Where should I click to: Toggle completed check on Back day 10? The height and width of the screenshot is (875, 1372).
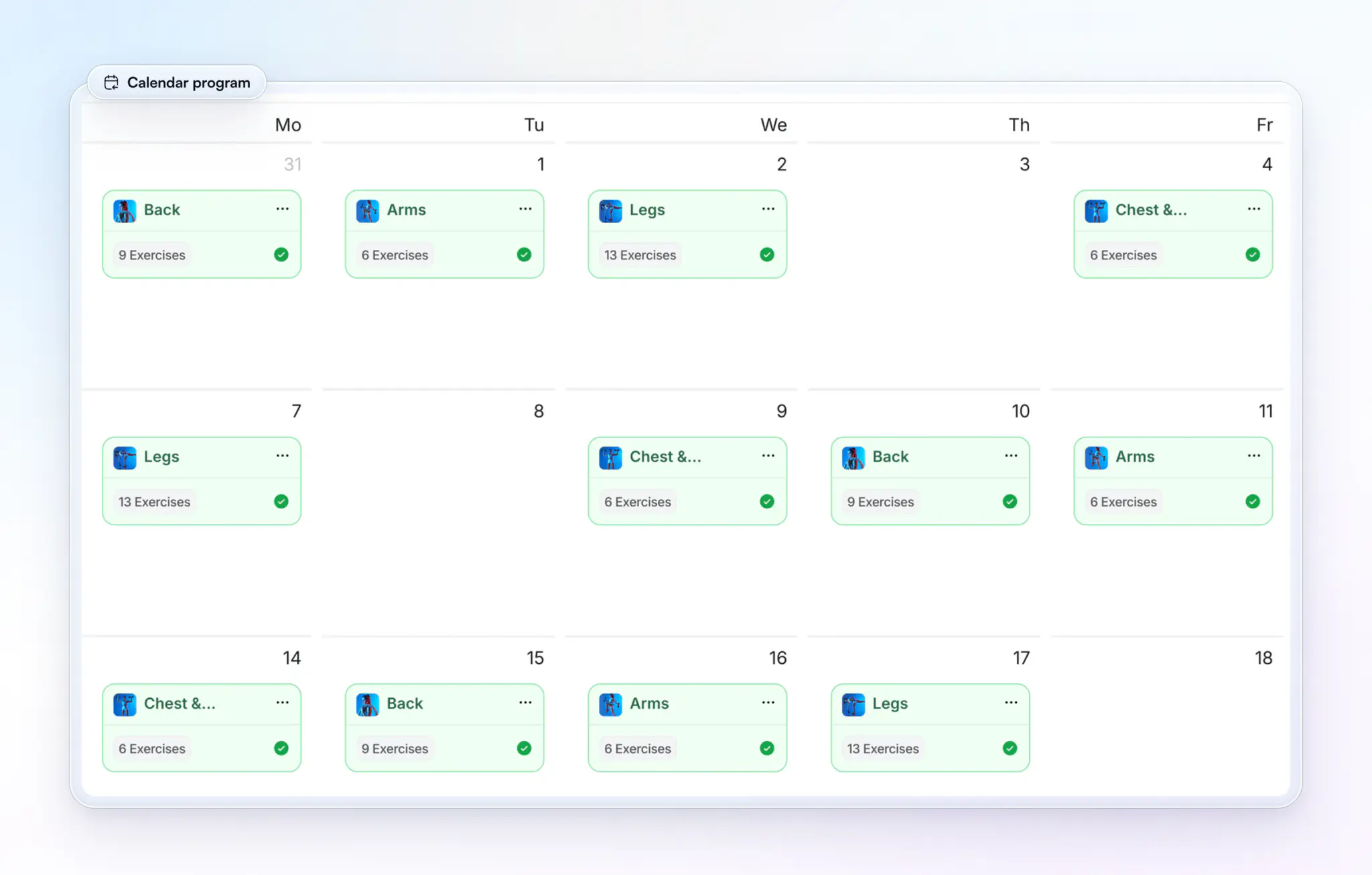[1010, 502]
